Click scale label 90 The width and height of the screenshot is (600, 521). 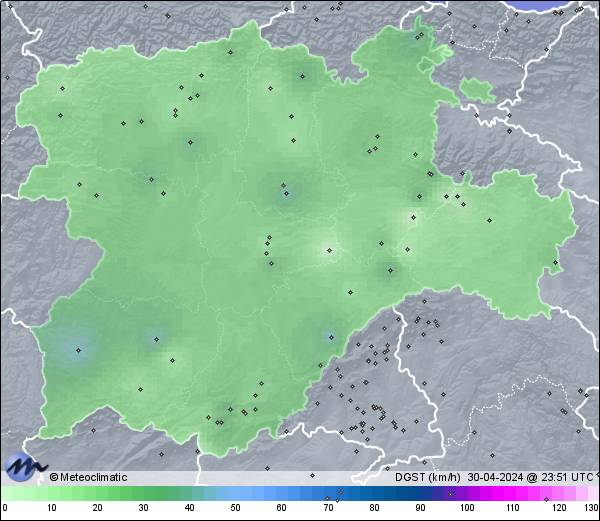click(x=421, y=508)
